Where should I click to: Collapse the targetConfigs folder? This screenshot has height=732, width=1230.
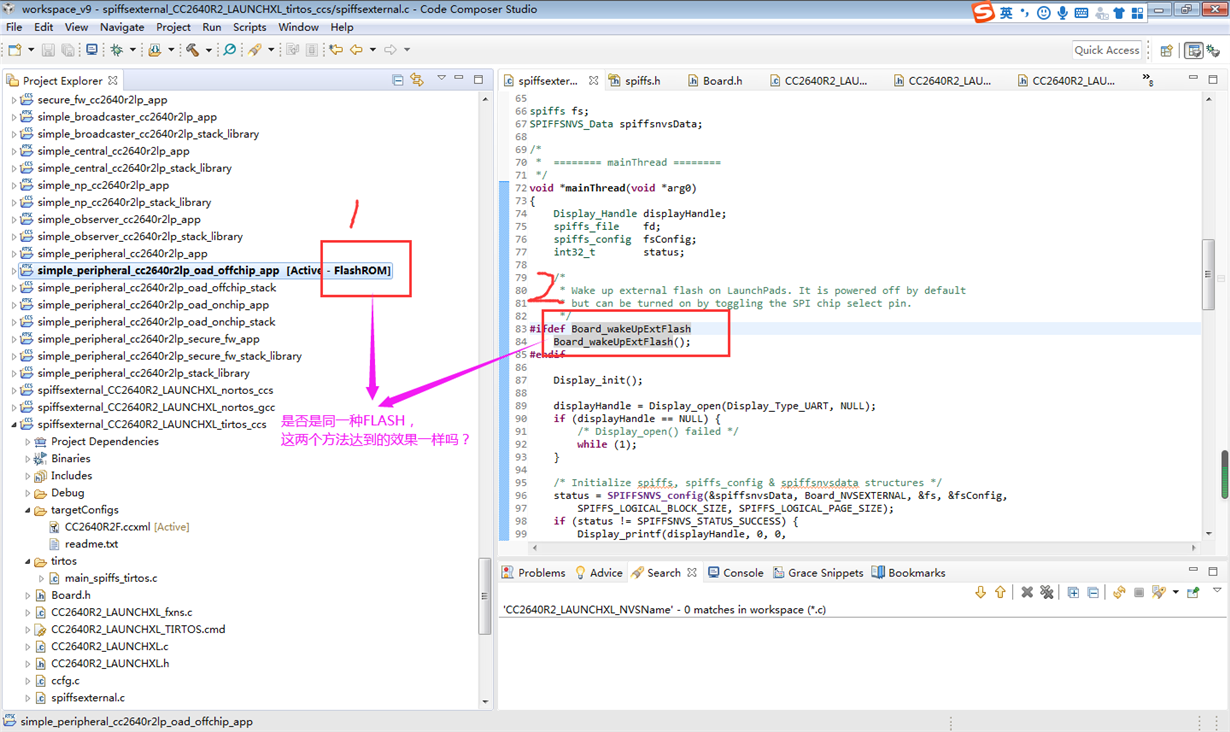[x=28, y=510]
